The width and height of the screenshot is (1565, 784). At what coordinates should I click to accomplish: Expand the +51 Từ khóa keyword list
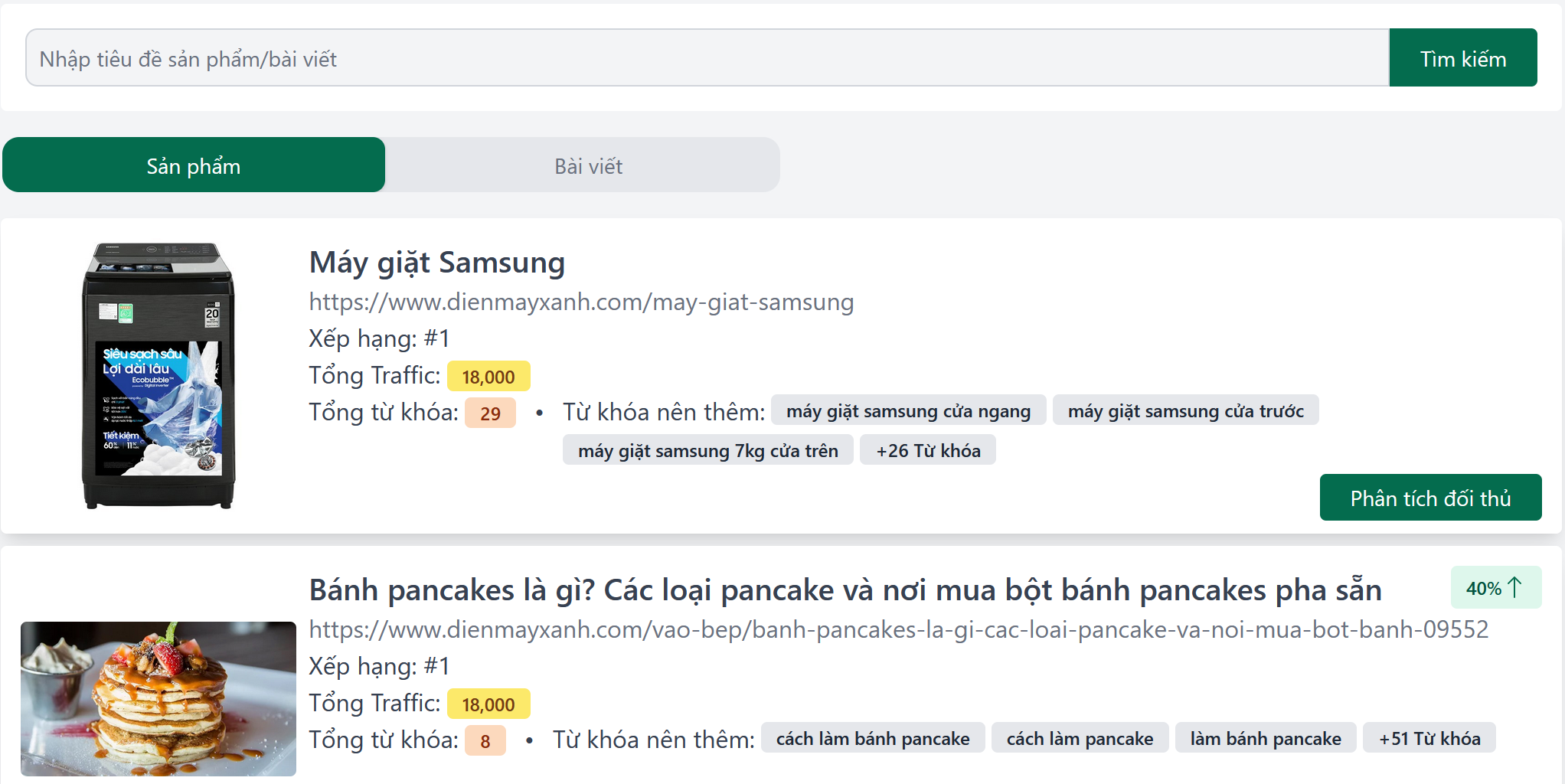click(1429, 739)
